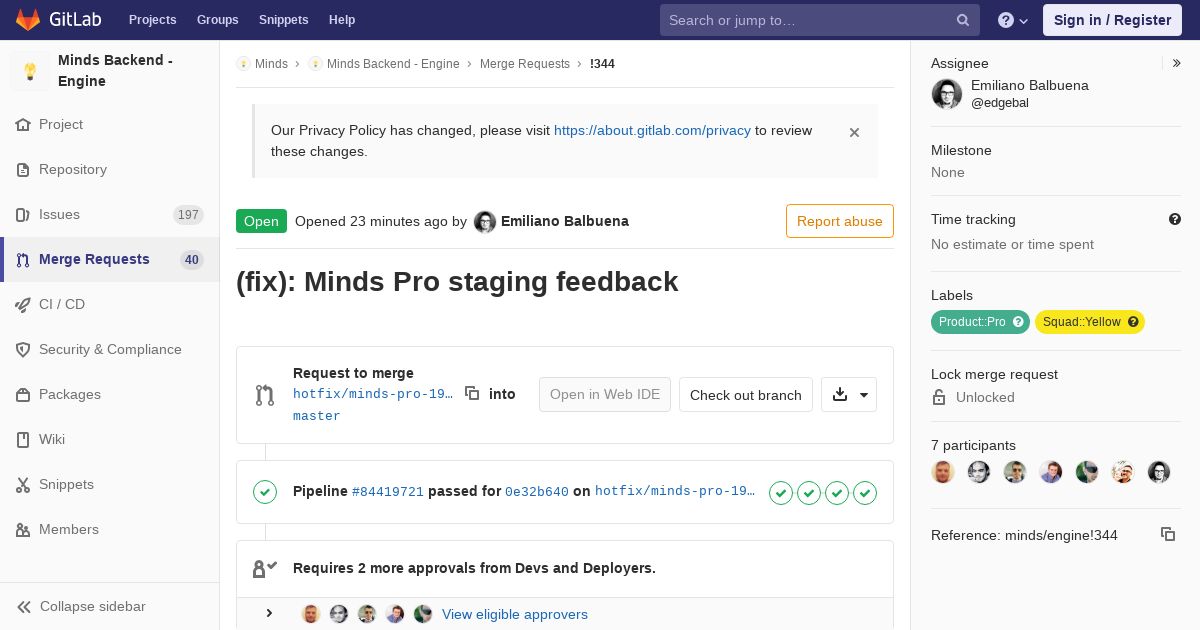Click author name Emiliano Balbuena
Screen dimensions: 1200x630
coord(565,221)
